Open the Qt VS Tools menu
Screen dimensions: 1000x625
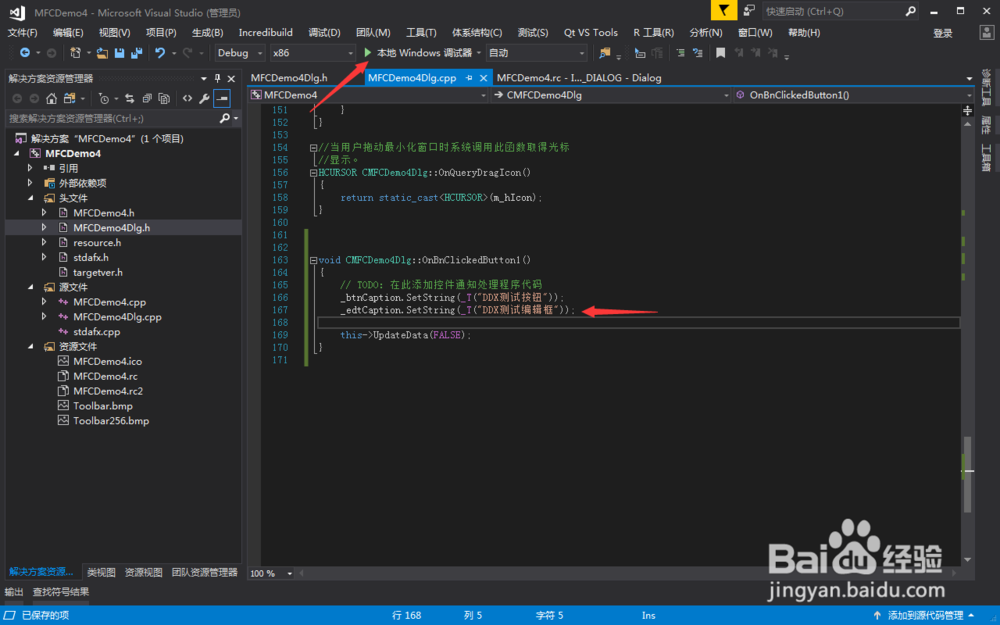tap(591, 33)
